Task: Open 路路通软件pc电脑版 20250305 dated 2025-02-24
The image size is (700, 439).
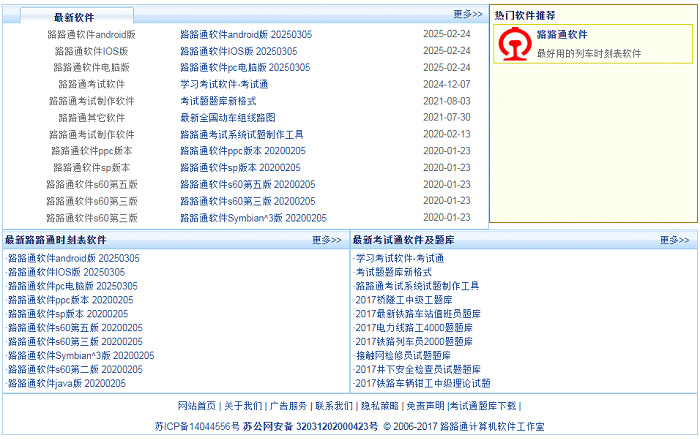Action: (x=245, y=67)
